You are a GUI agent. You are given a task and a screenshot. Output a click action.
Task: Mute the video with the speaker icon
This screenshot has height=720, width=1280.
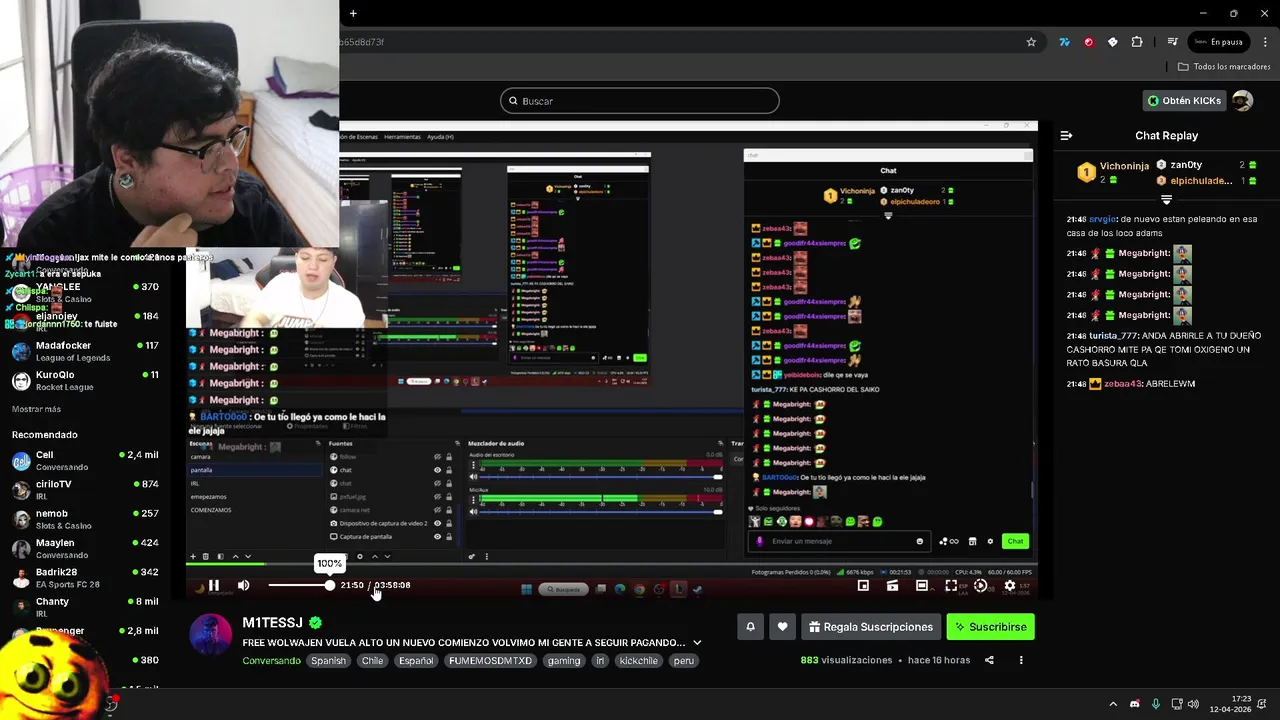pos(243,586)
